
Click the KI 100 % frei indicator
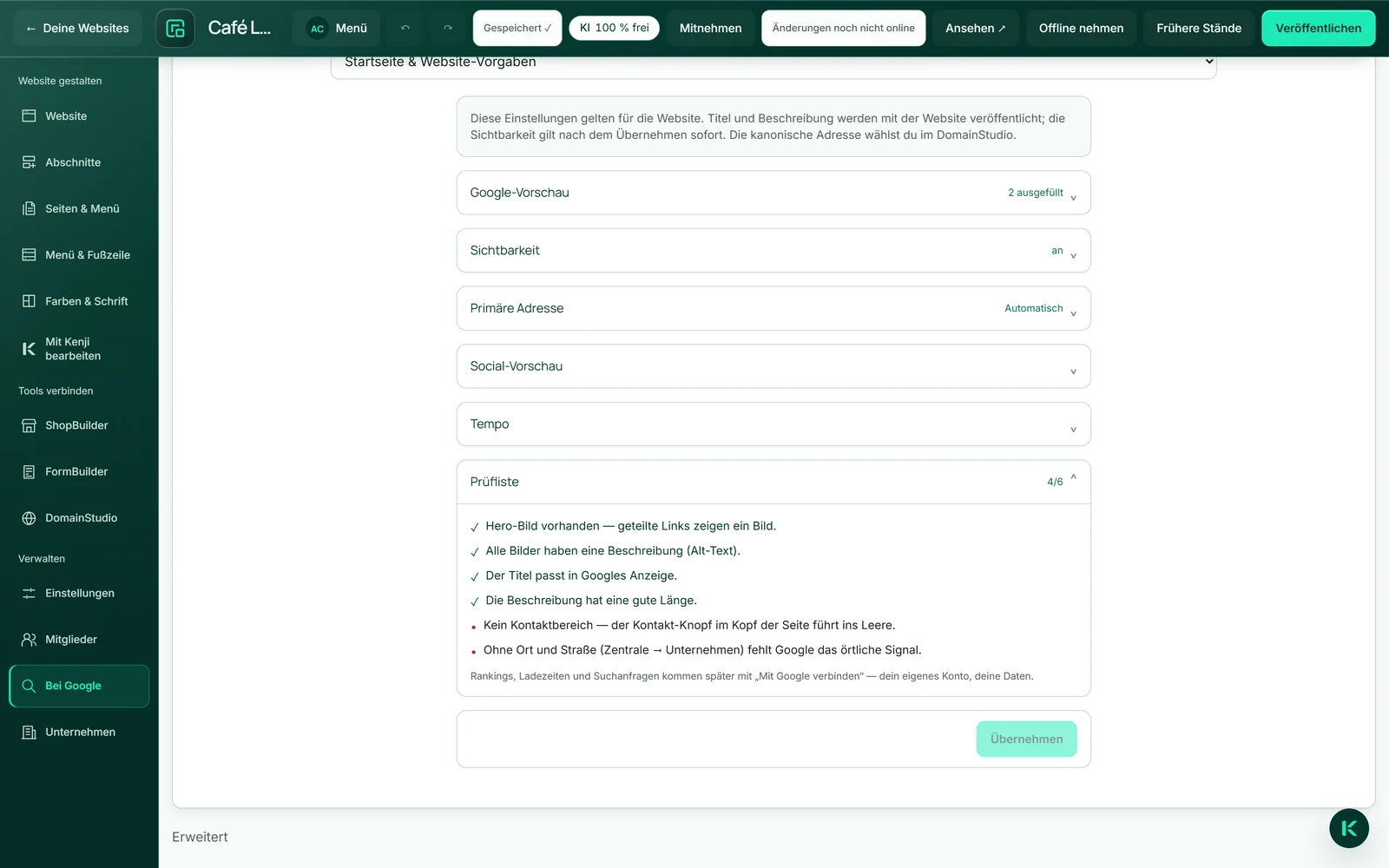pyautogui.click(x=615, y=28)
